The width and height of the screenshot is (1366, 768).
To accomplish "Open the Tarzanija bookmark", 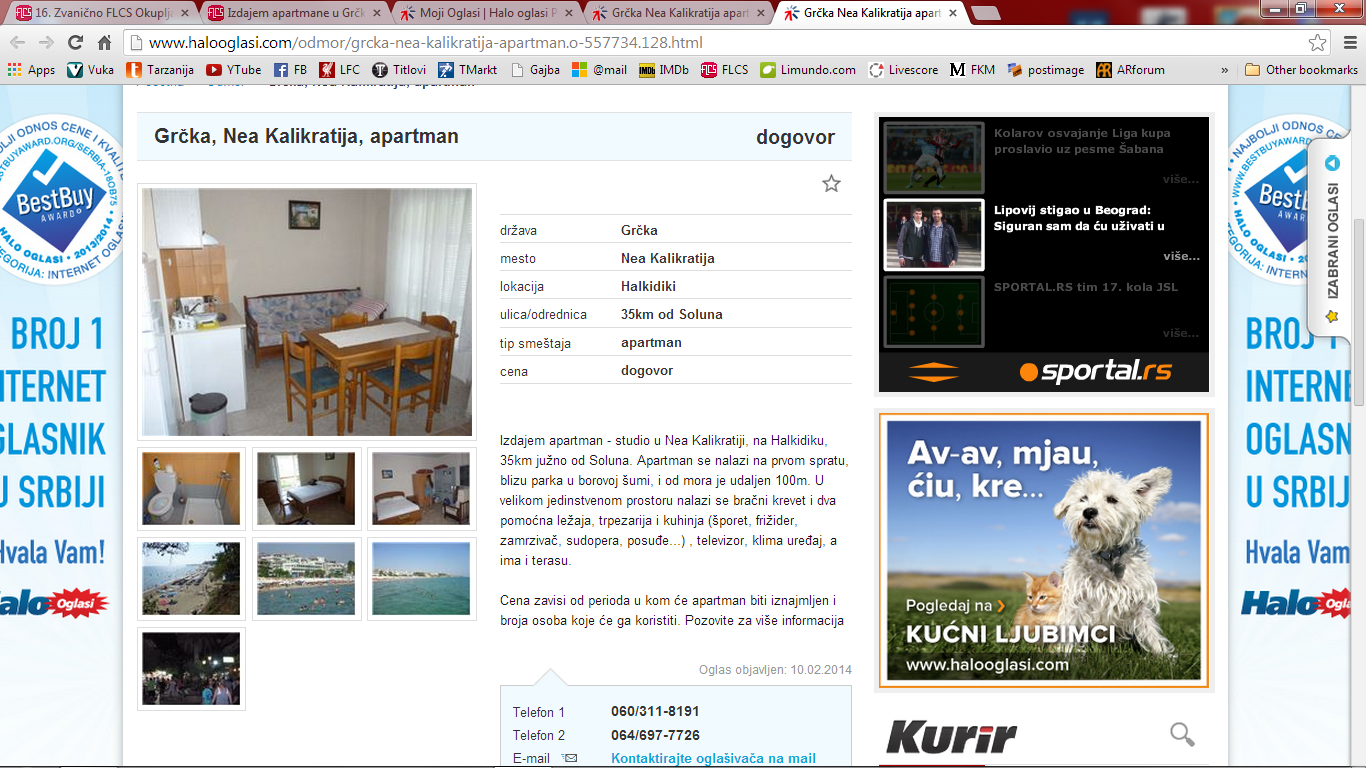I will tap(160, 70).
